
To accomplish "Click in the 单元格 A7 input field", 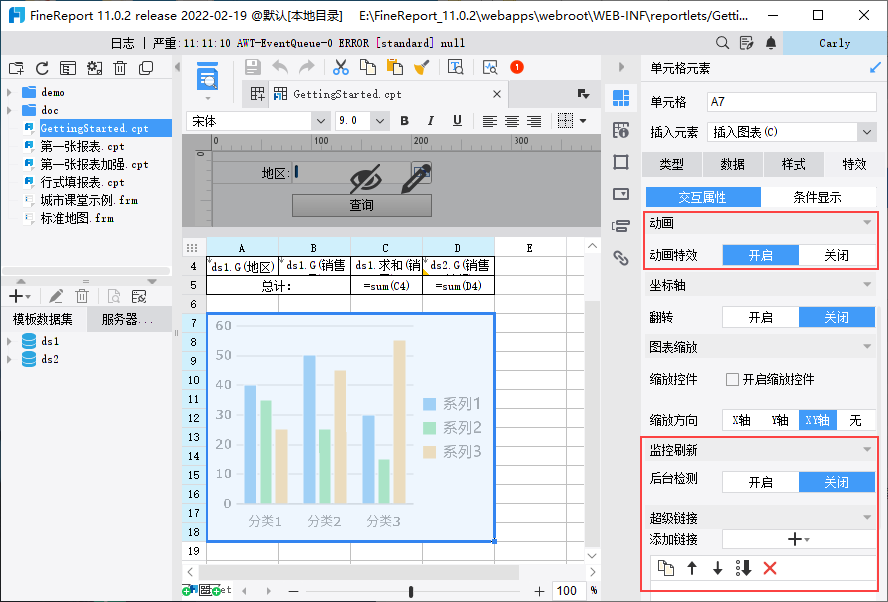I will (792, 102).
